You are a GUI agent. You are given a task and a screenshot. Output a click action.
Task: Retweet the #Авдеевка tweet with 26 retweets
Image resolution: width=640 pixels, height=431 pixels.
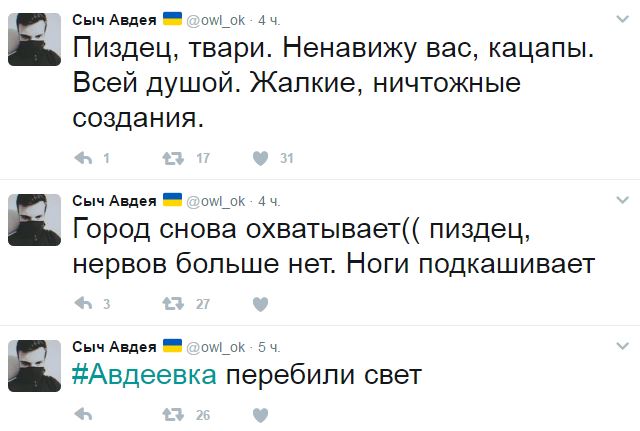[173, 415]
